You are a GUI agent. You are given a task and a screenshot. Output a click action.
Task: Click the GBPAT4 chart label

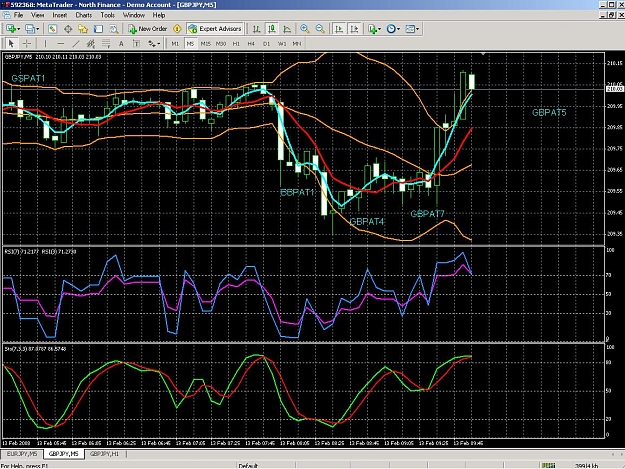[367, 222]
